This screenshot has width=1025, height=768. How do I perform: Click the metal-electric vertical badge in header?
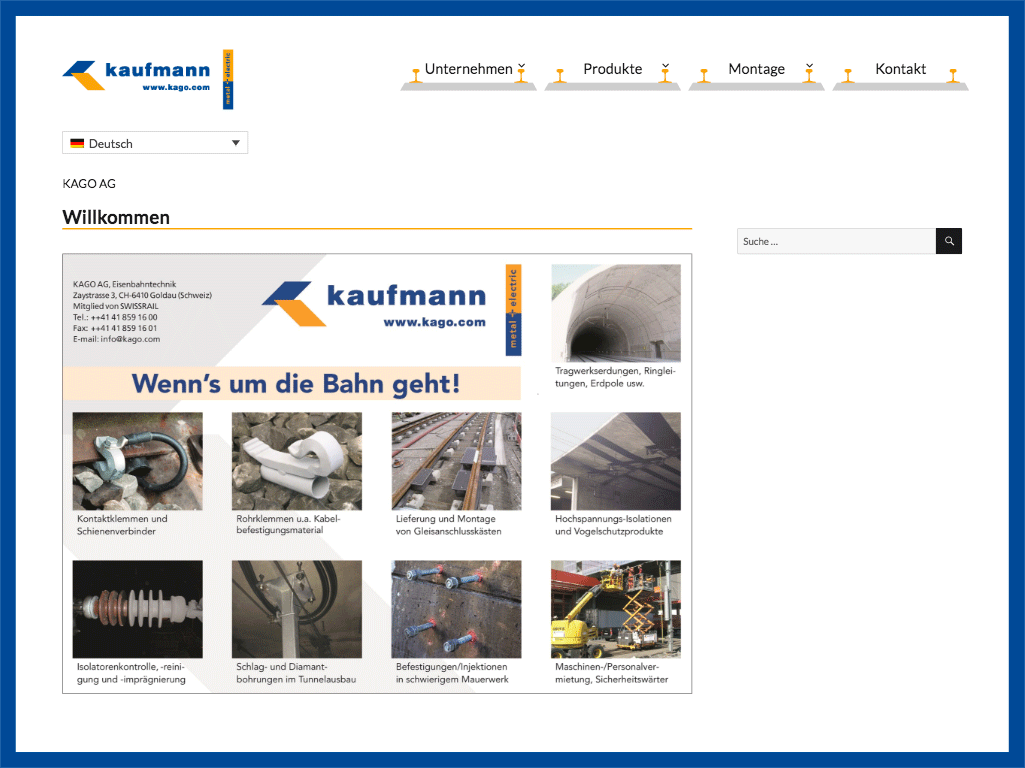pyautogui.click(x=228, y=79)
